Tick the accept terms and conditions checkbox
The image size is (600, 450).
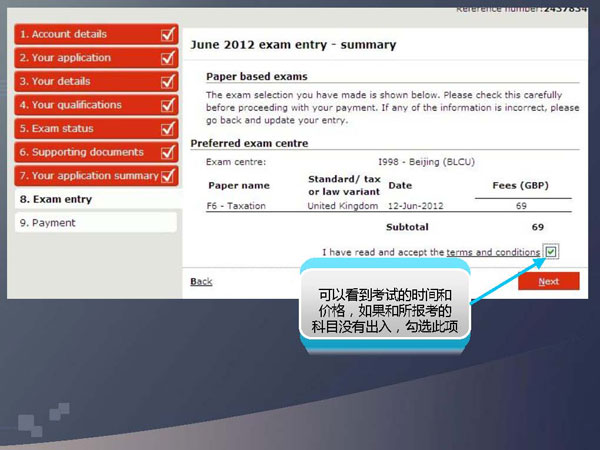(551, 252)
